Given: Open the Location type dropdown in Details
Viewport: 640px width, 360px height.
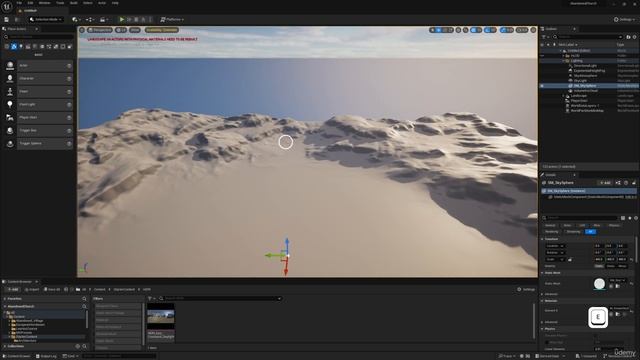Looking at the screenshot, I should pos(555,246).
